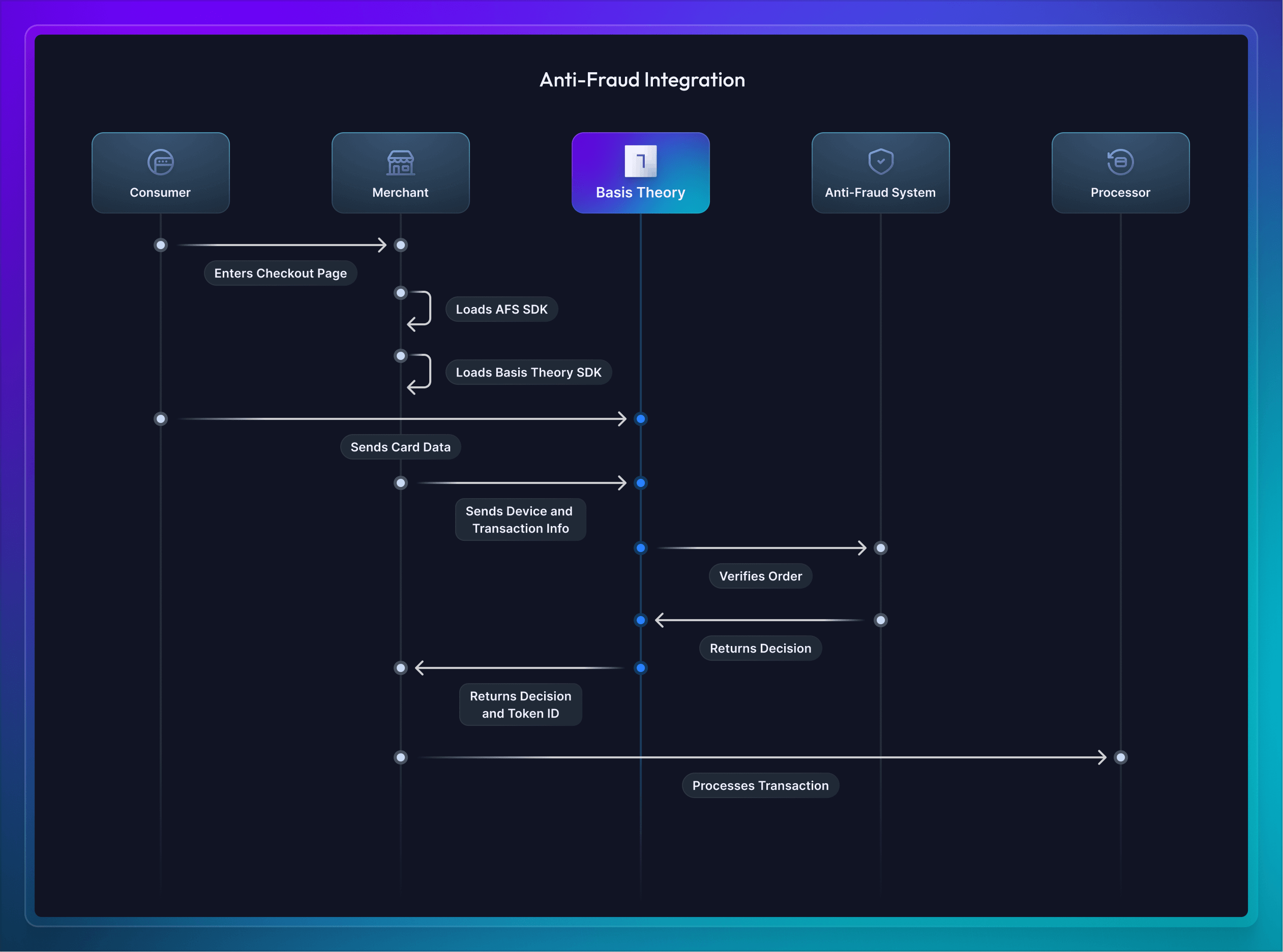Image resolution: width=1283 pixels, height=952 pixels.
Task: Click the Loads AFS SDK self-loop arrow
Action: pyautogui.click(x=419, y=311)
